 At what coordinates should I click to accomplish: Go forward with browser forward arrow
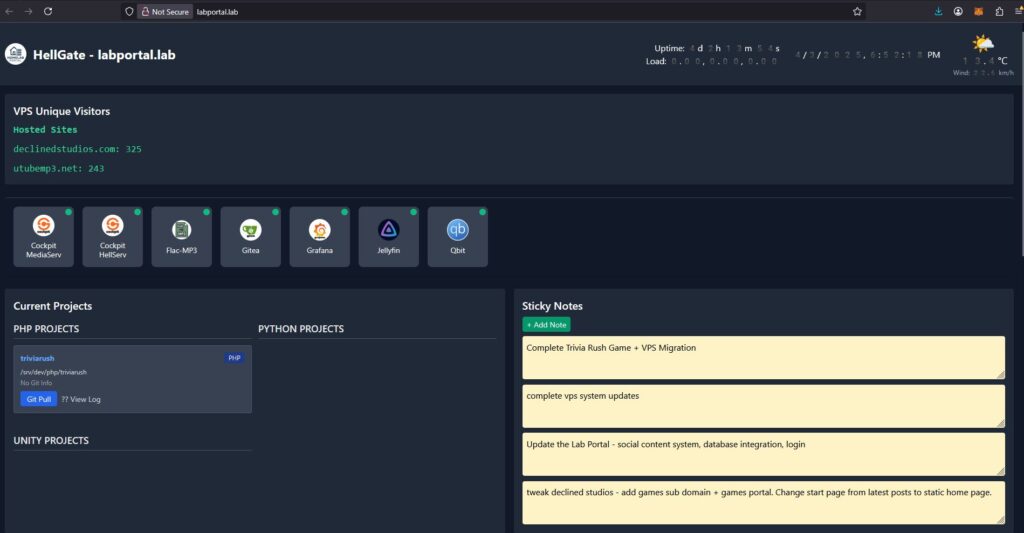(x=28, y=11)
